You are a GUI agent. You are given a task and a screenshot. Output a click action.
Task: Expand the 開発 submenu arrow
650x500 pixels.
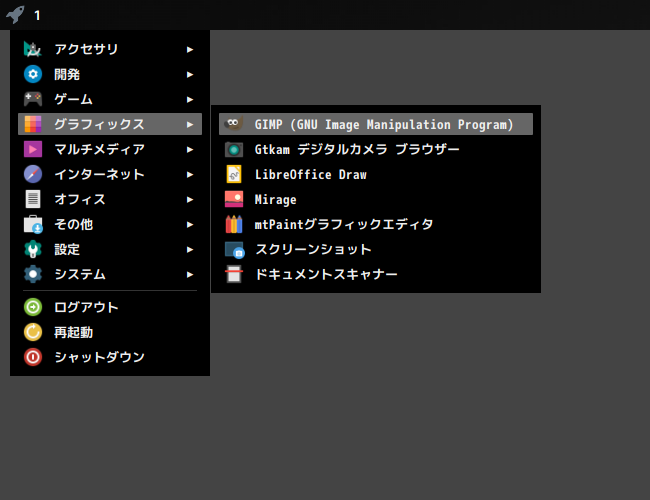pos(190,75)
